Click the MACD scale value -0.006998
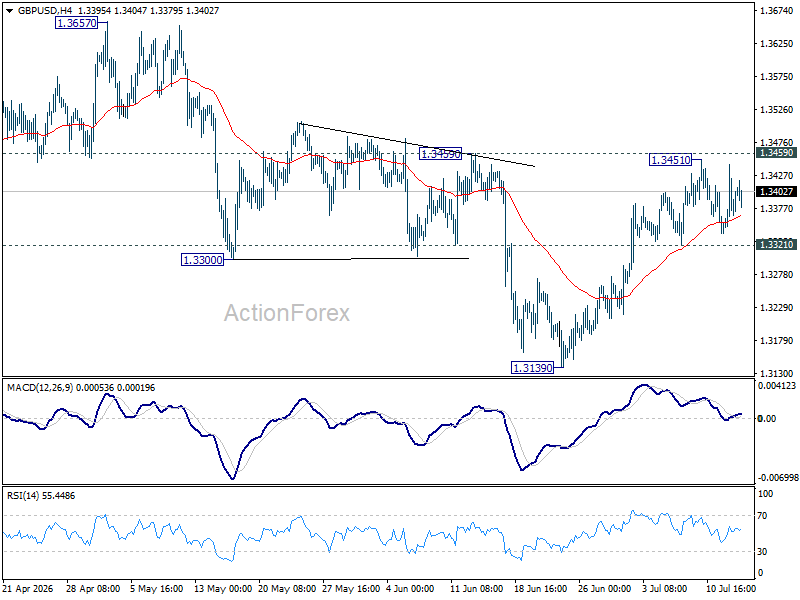800x600 pixels. click(x=778, y=478)
